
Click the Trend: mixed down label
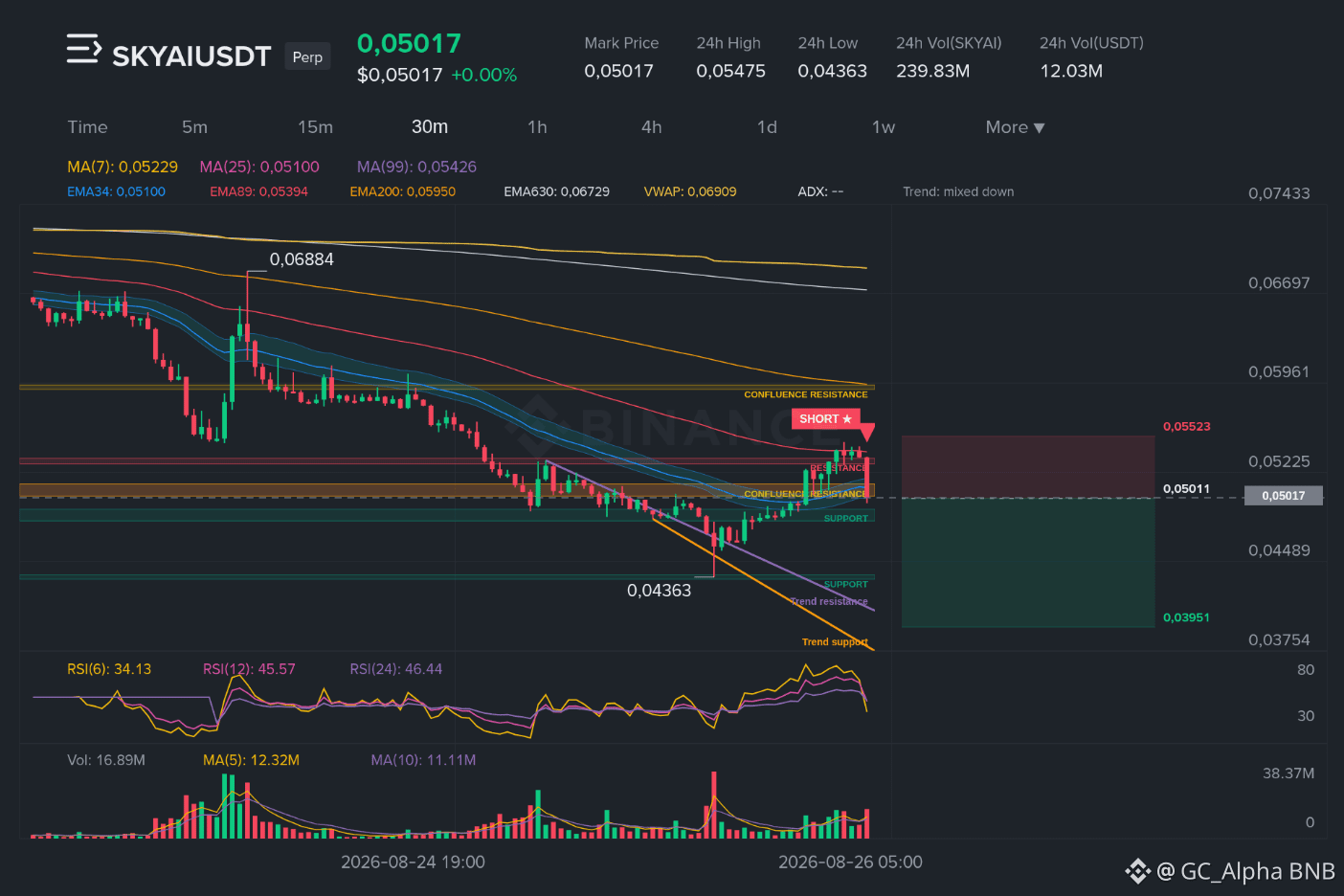point(958,191)
